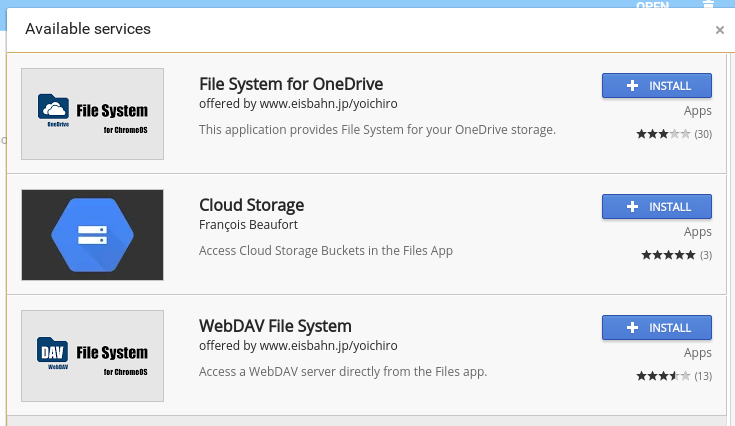Click the OPEN button behind the dialog
This screenshot has height=426, width=735.
click(652, 5)
